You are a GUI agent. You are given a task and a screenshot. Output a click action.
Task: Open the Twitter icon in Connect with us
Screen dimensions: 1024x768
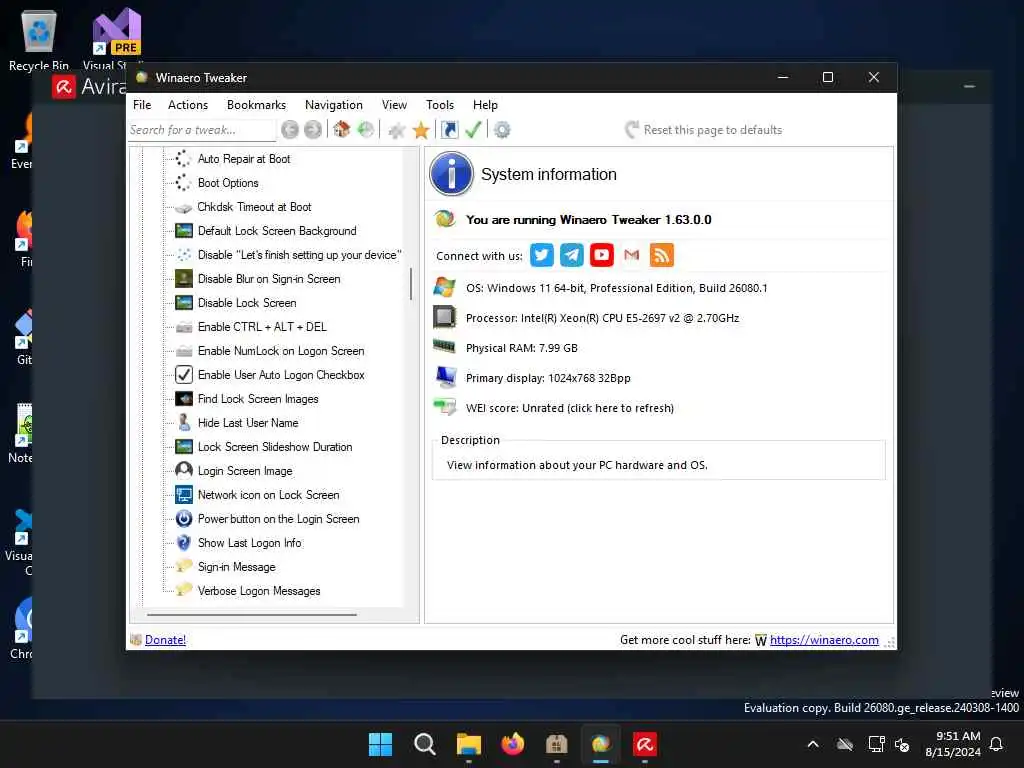coord(541,255)
